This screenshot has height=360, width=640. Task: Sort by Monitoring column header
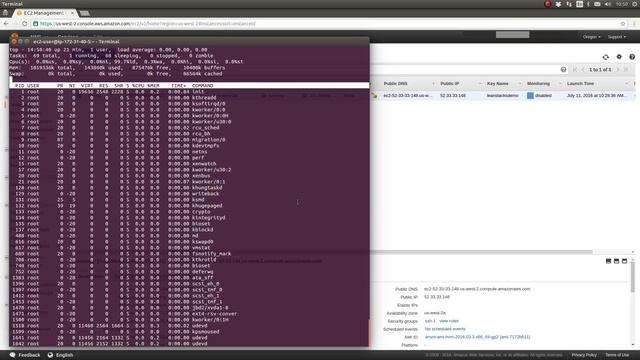(538, 84)
